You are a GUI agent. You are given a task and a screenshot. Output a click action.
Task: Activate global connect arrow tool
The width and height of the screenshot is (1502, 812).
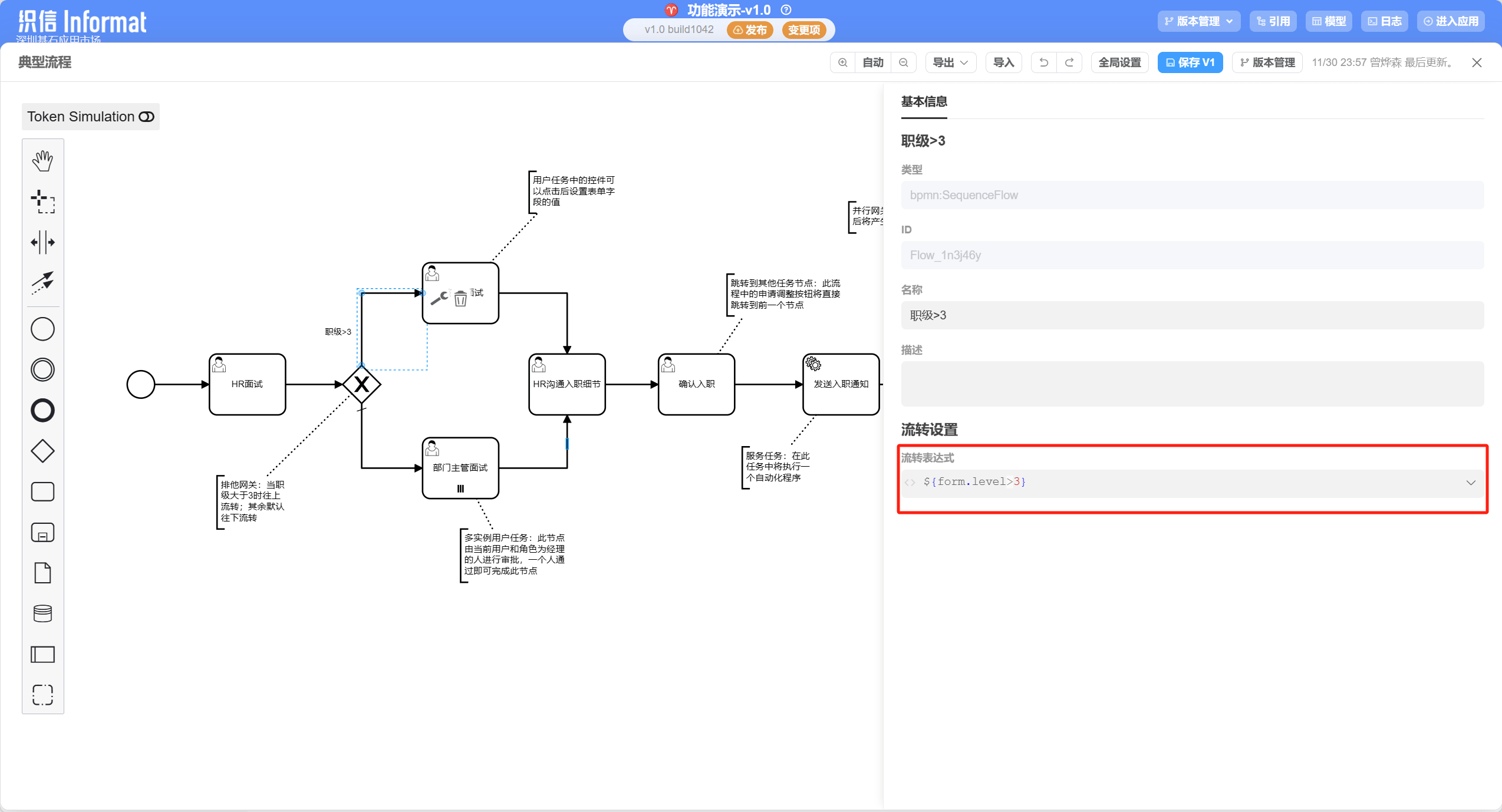[x=42, y=283]
